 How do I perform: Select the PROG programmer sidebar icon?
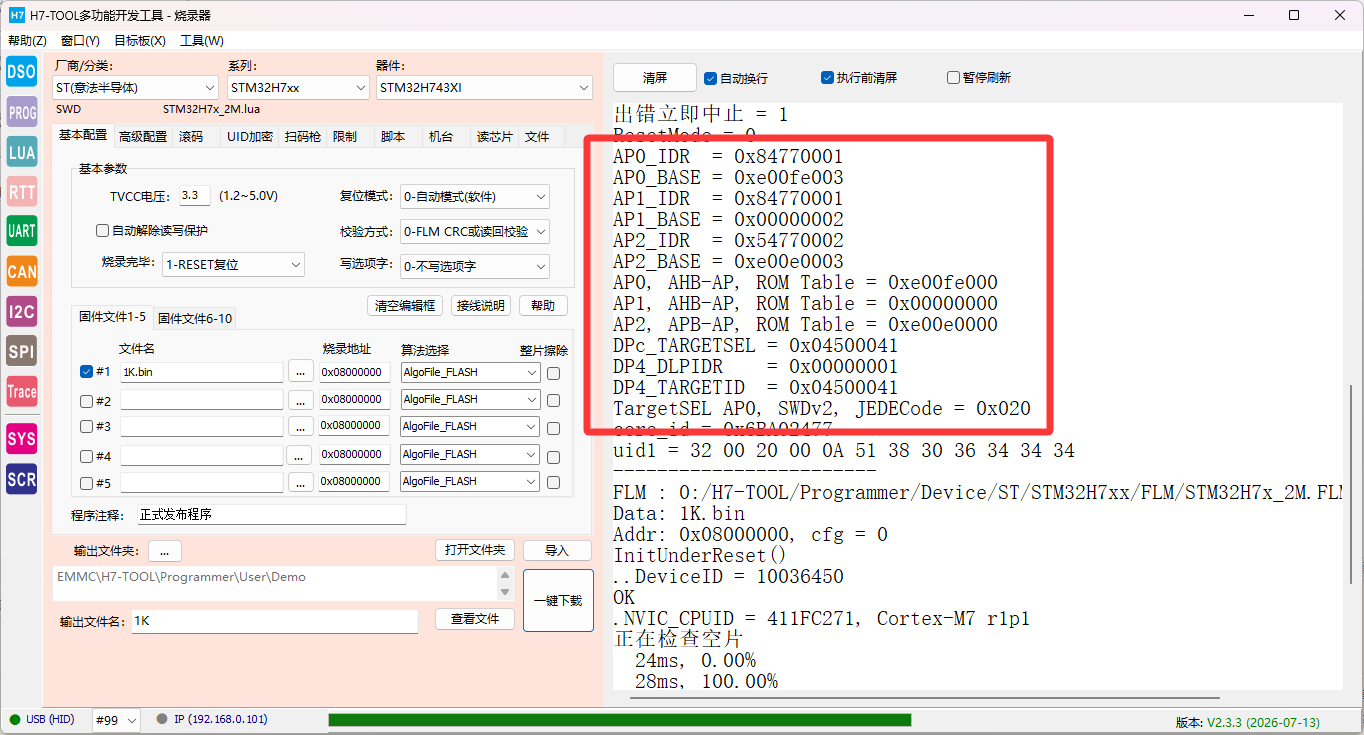tap(22, 112)
